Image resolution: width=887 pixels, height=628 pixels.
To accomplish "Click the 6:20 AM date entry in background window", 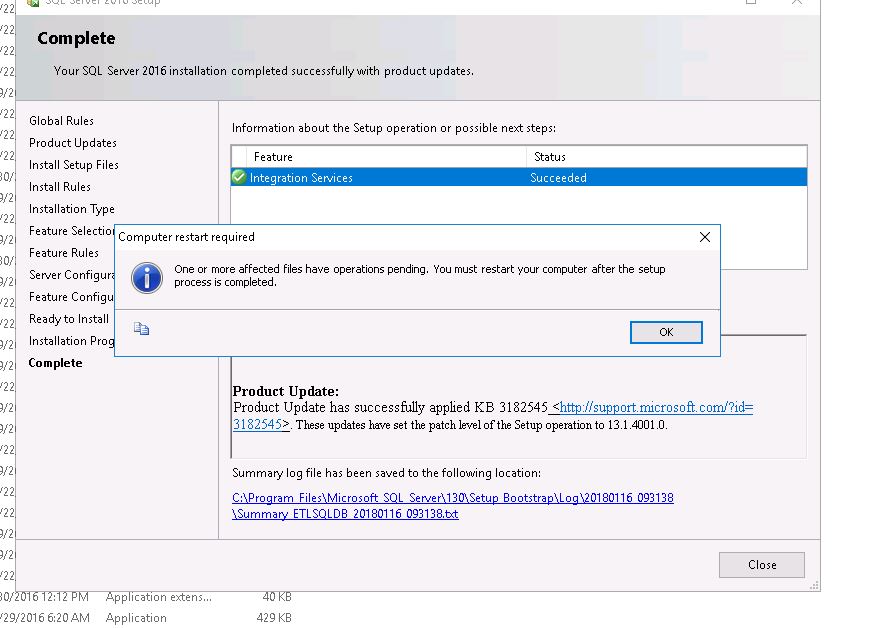I will point(45,618).
